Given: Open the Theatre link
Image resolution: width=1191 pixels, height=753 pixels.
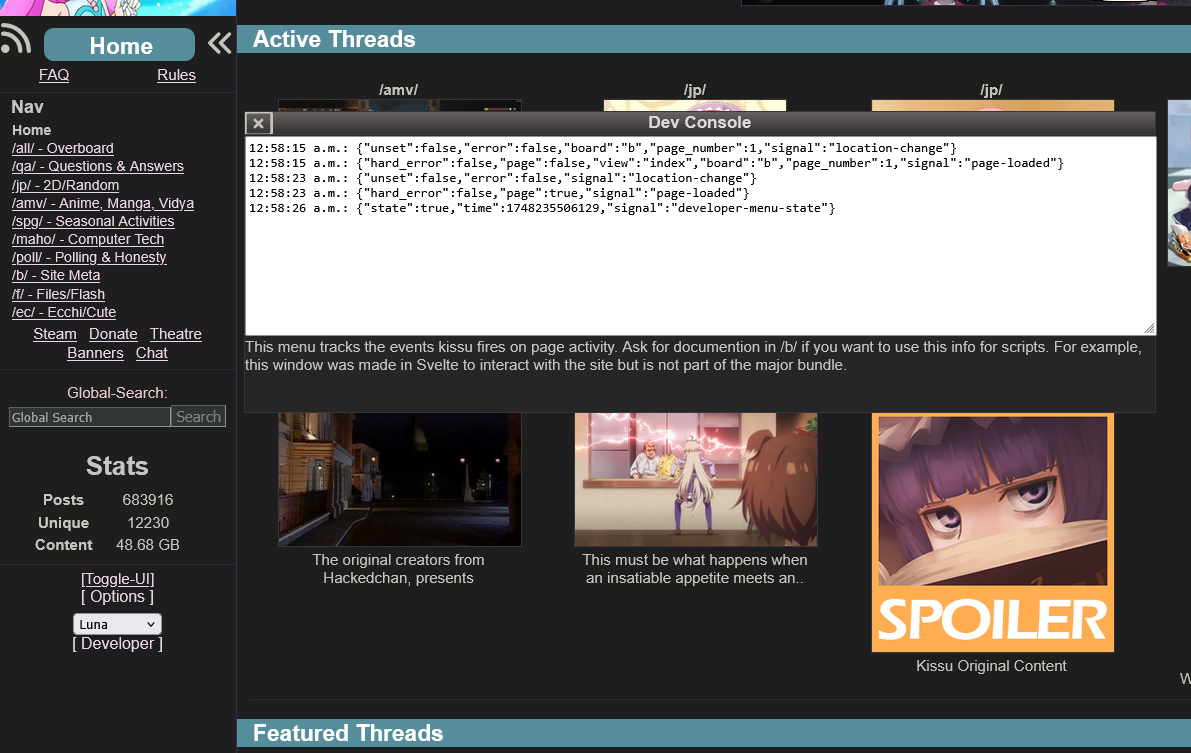Looking at the screenshot, I should pyautogui.click(x=175, y=334).
